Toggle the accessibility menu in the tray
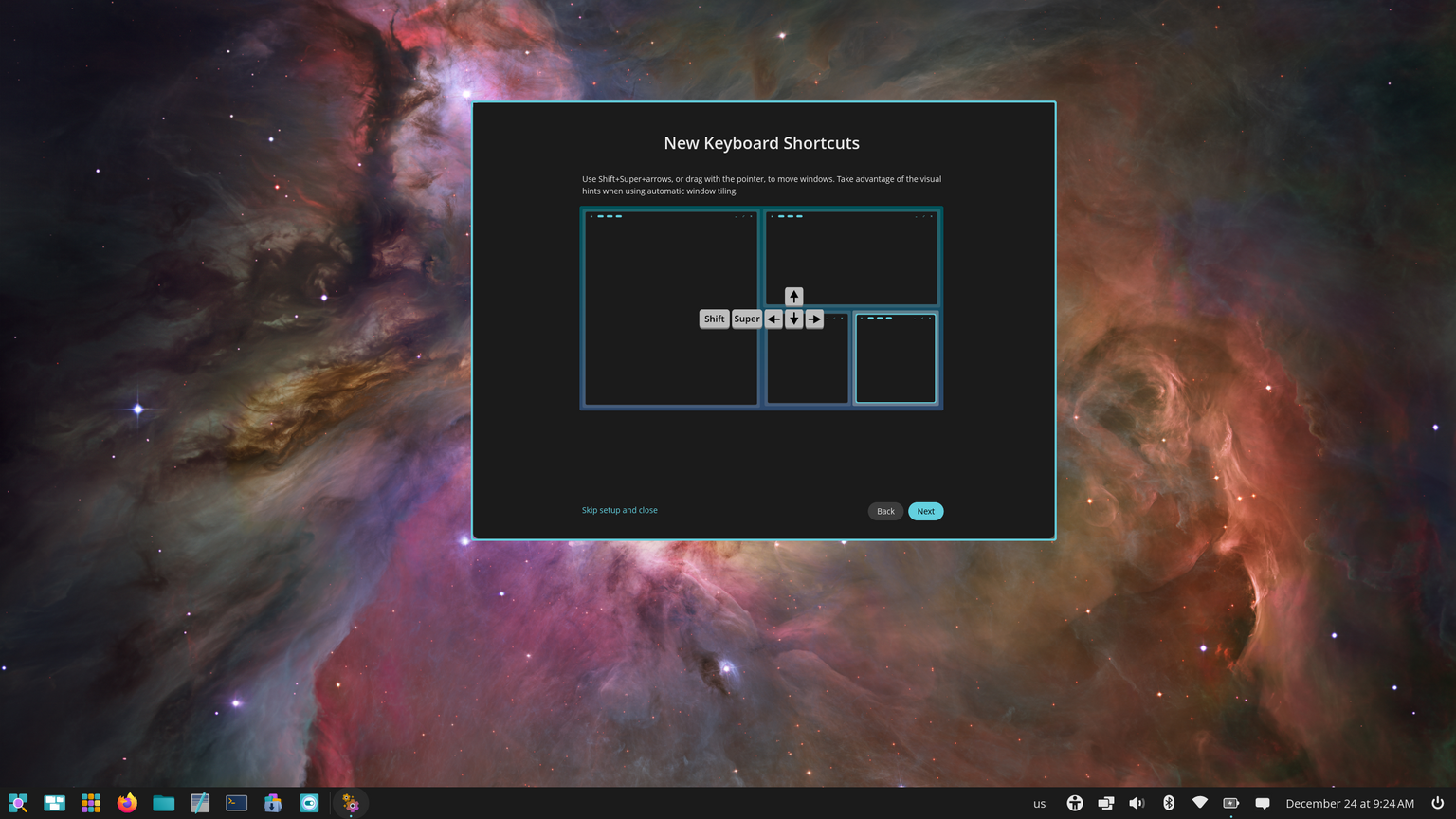1456x819 pixels. point(1075,803)
